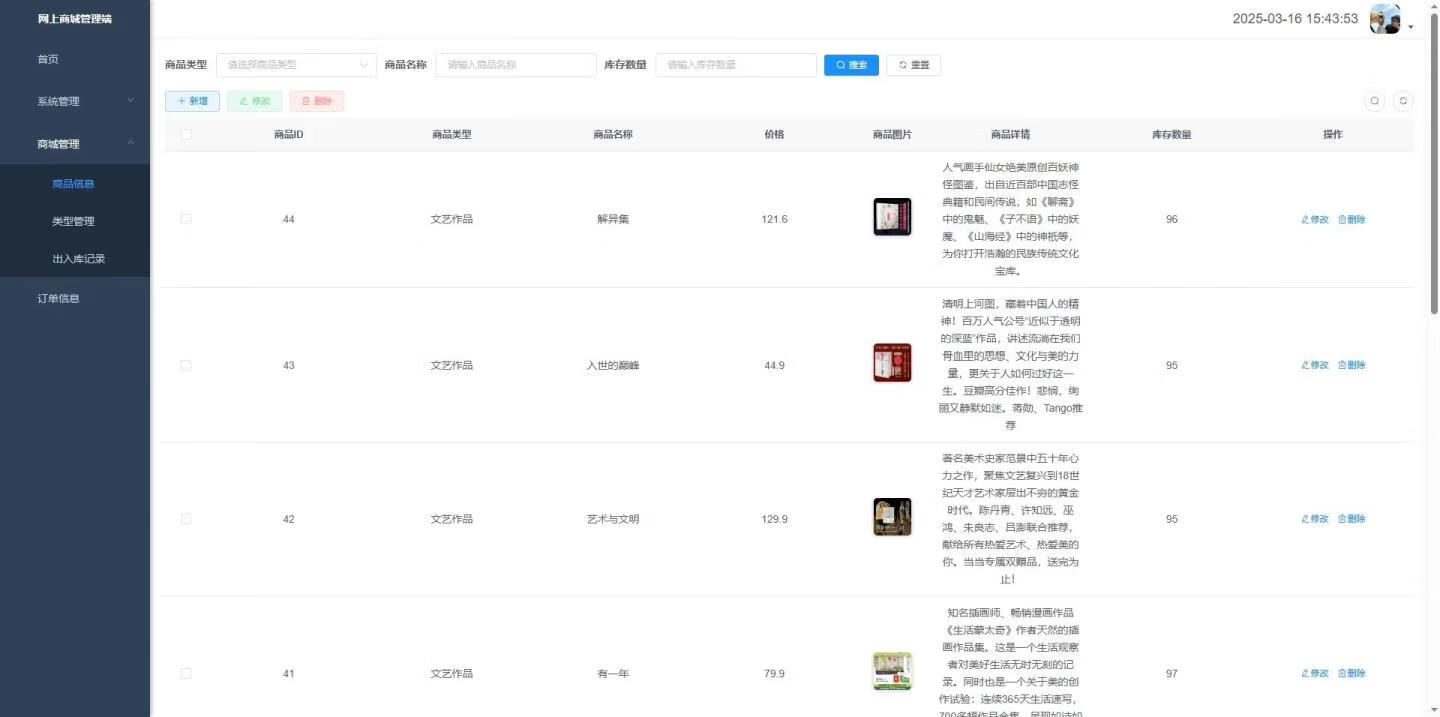The width and height of the screenshot is (1440, 717).
Task: Click 删除 trash icon for product 43
Action: click(1351, 366)
